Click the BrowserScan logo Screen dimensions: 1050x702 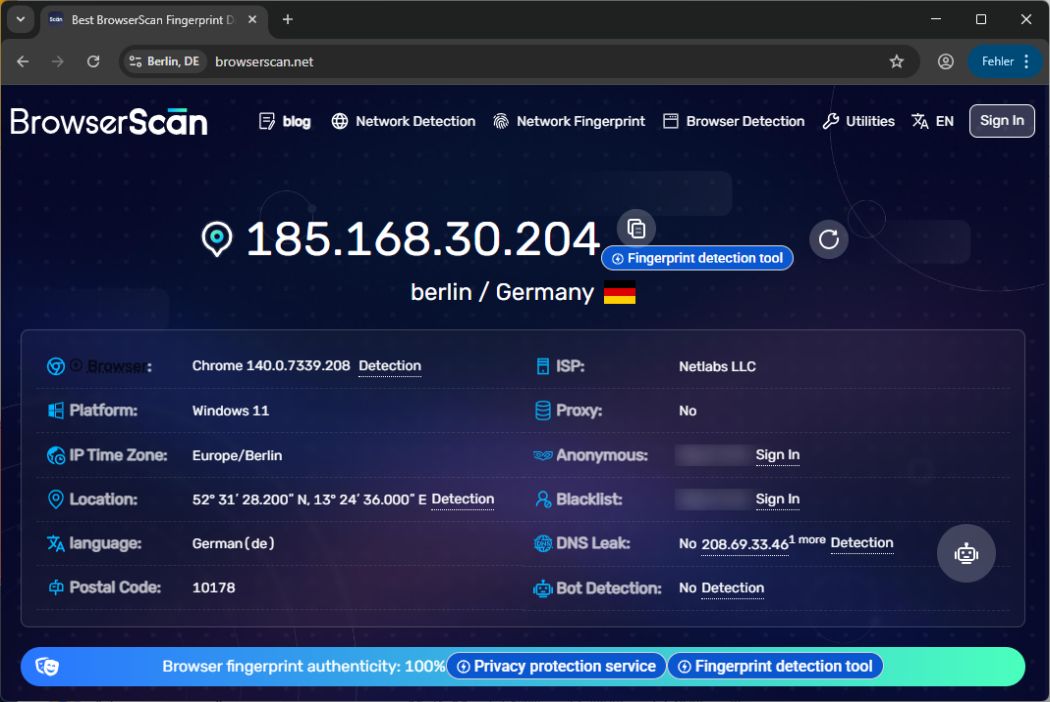pyautogui.click(x=109, y=121)
